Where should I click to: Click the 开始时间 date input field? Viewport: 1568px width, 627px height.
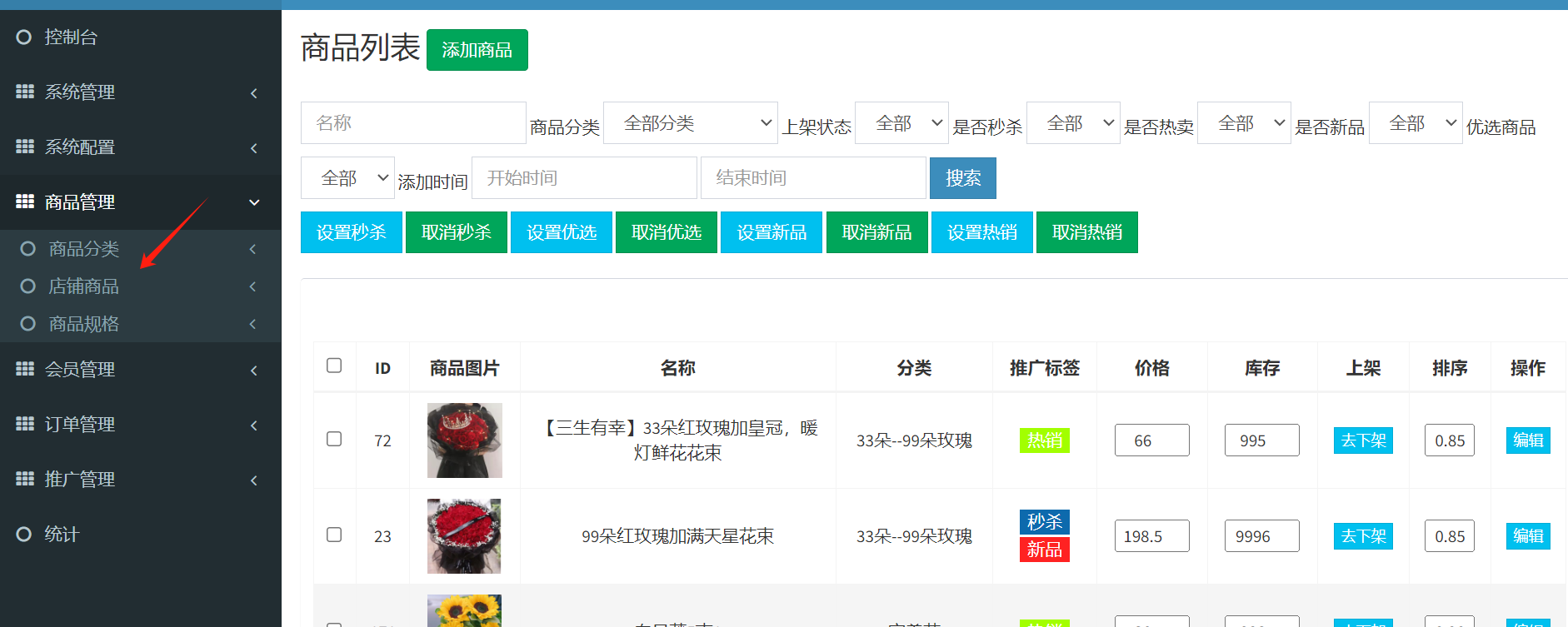(x=583, y=178)
